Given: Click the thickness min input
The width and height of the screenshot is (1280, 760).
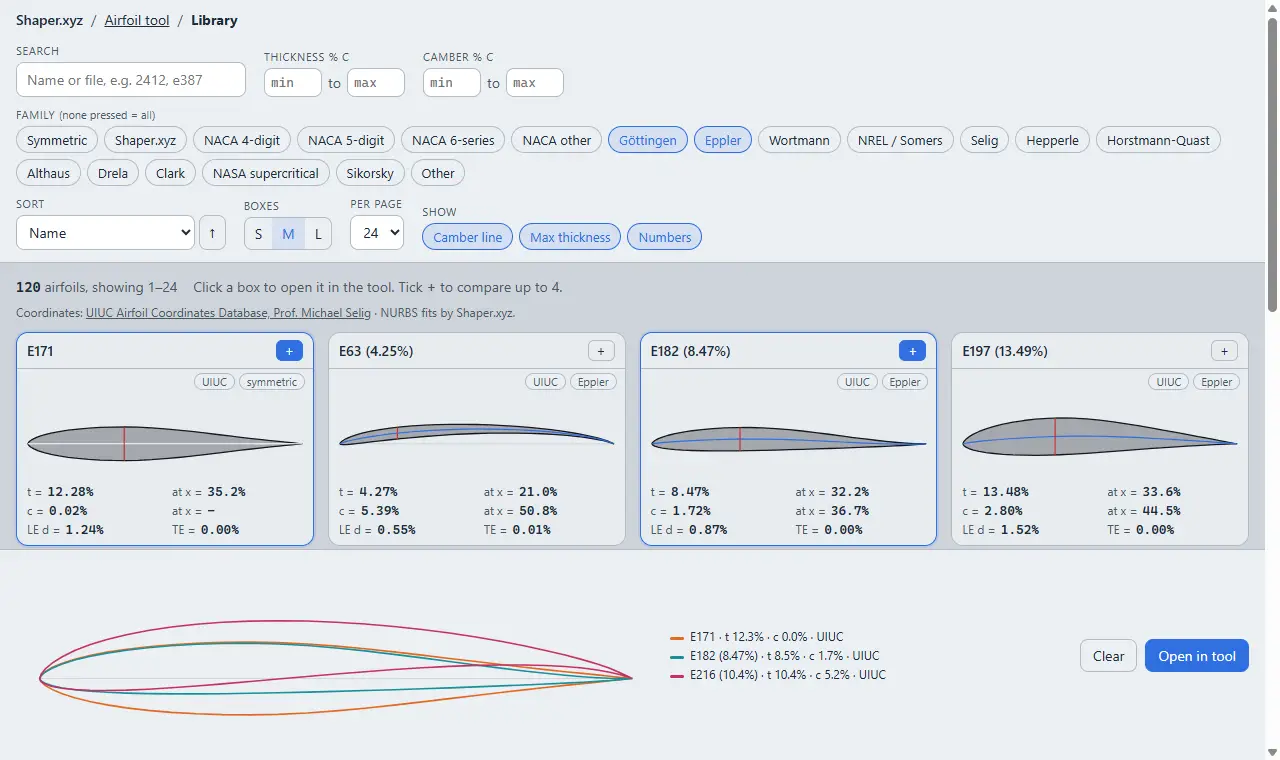Looking at the screenshot, I should click(293, 82).
